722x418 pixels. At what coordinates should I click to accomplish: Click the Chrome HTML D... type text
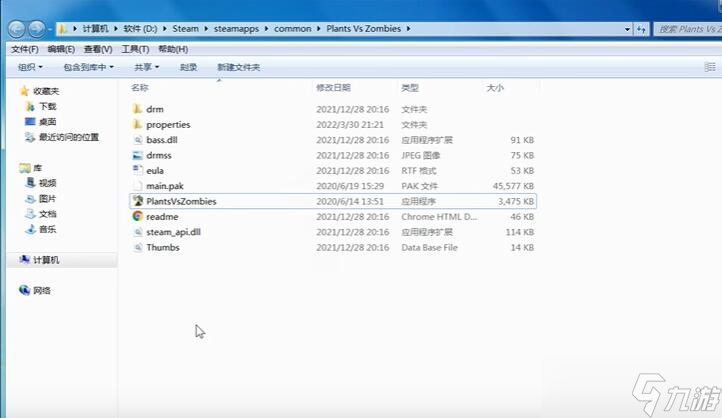tap(439, 216)
